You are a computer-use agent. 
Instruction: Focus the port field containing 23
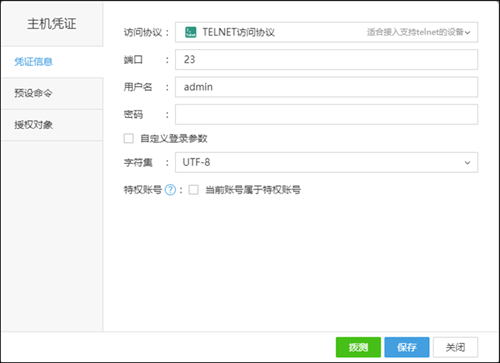pyautogui.click(x=326, y=60)
